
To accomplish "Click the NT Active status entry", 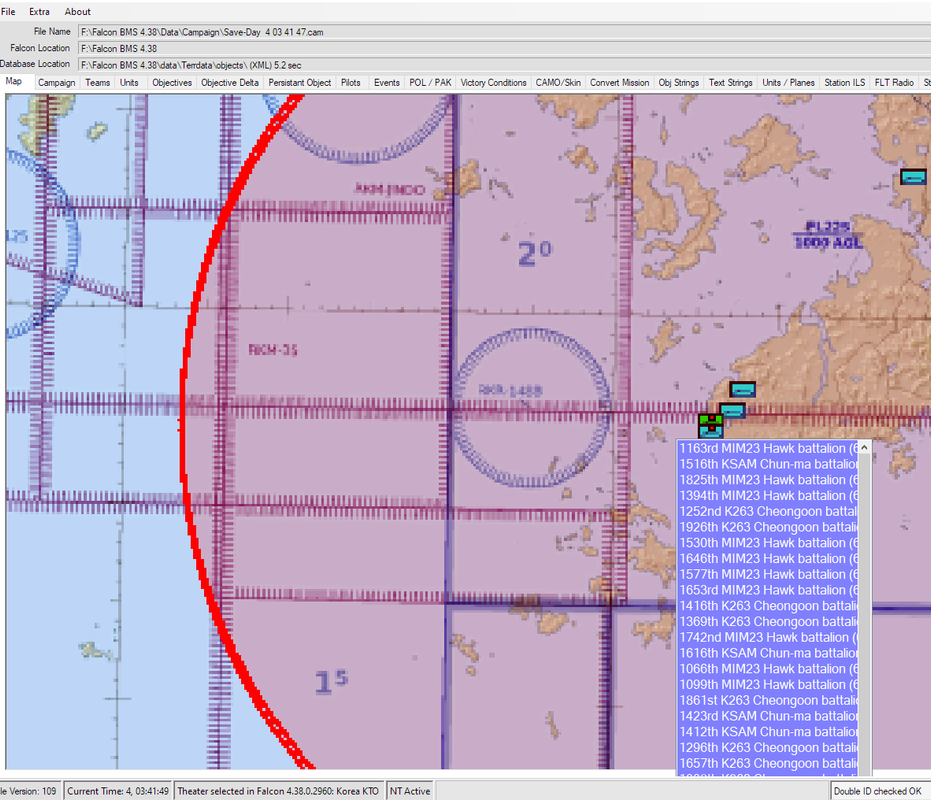I will tap(410, 791).
